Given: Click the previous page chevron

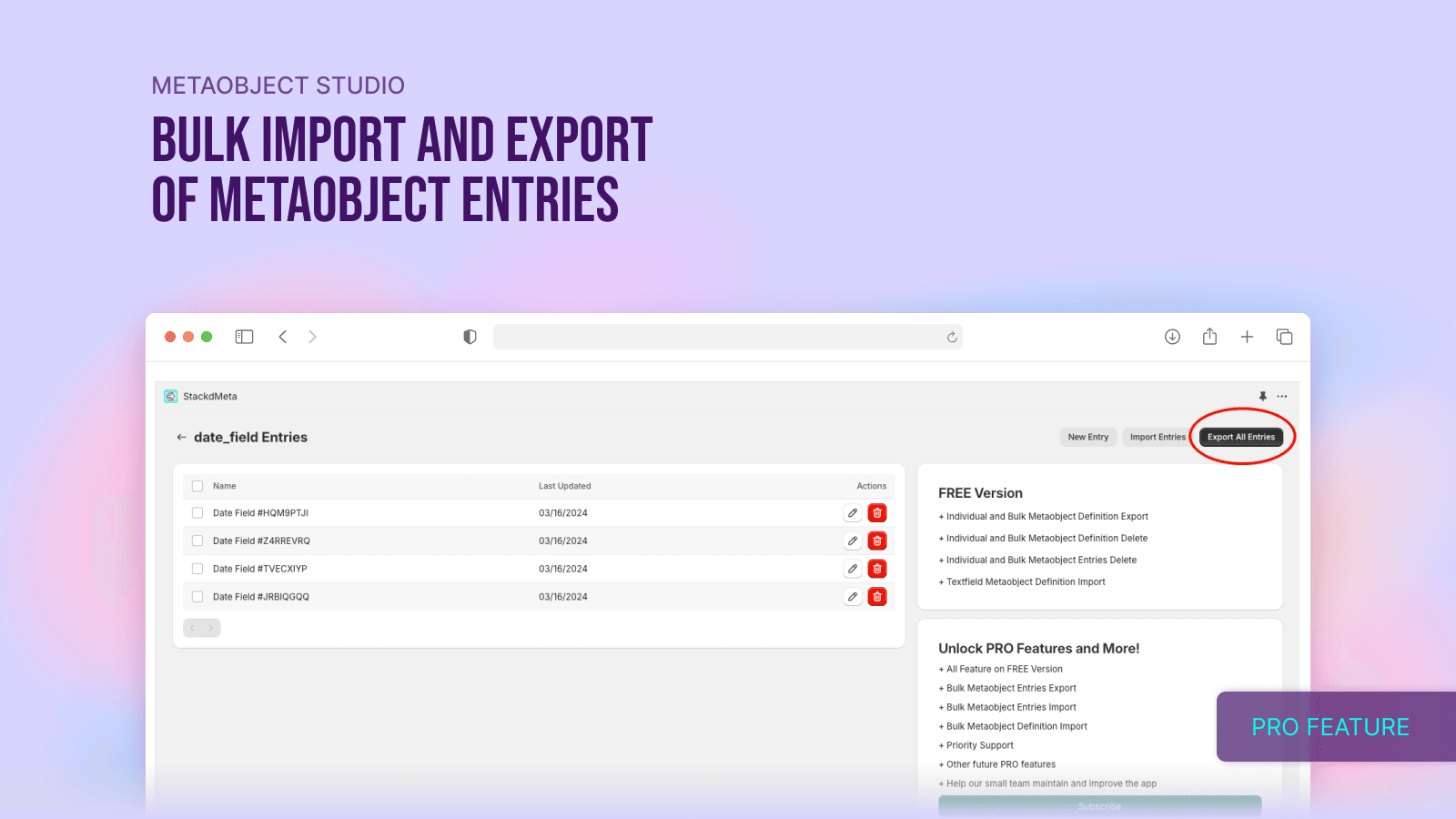Looking at the screenshot, I should 194,628.
